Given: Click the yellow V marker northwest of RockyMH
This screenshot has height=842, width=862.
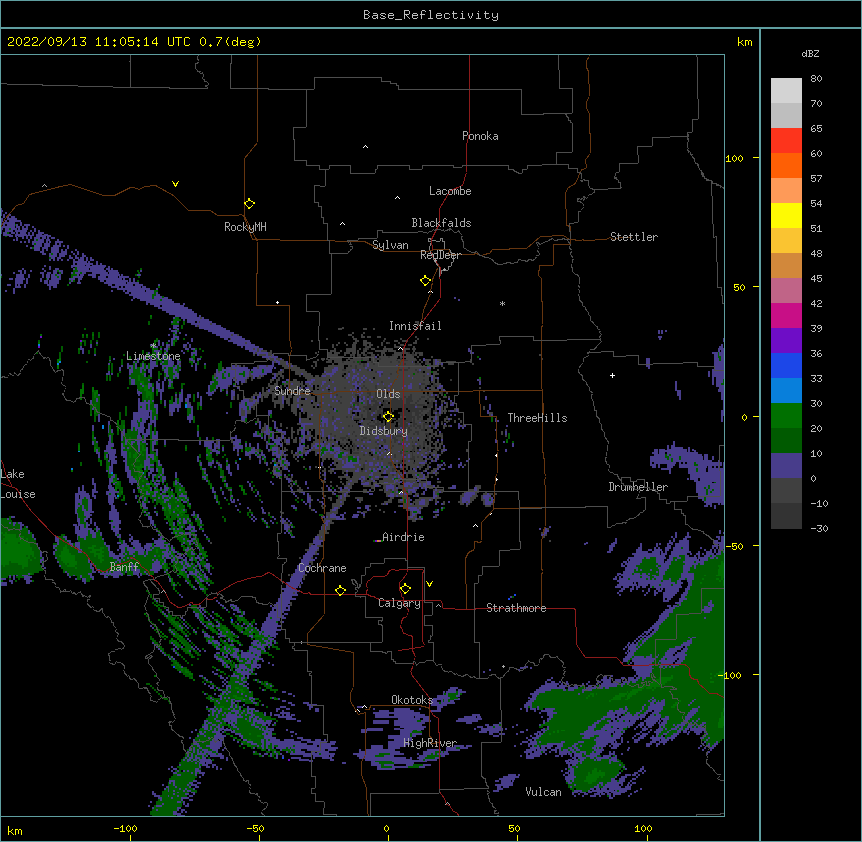Looking at the screenshot, I should (x=175, y=184).
